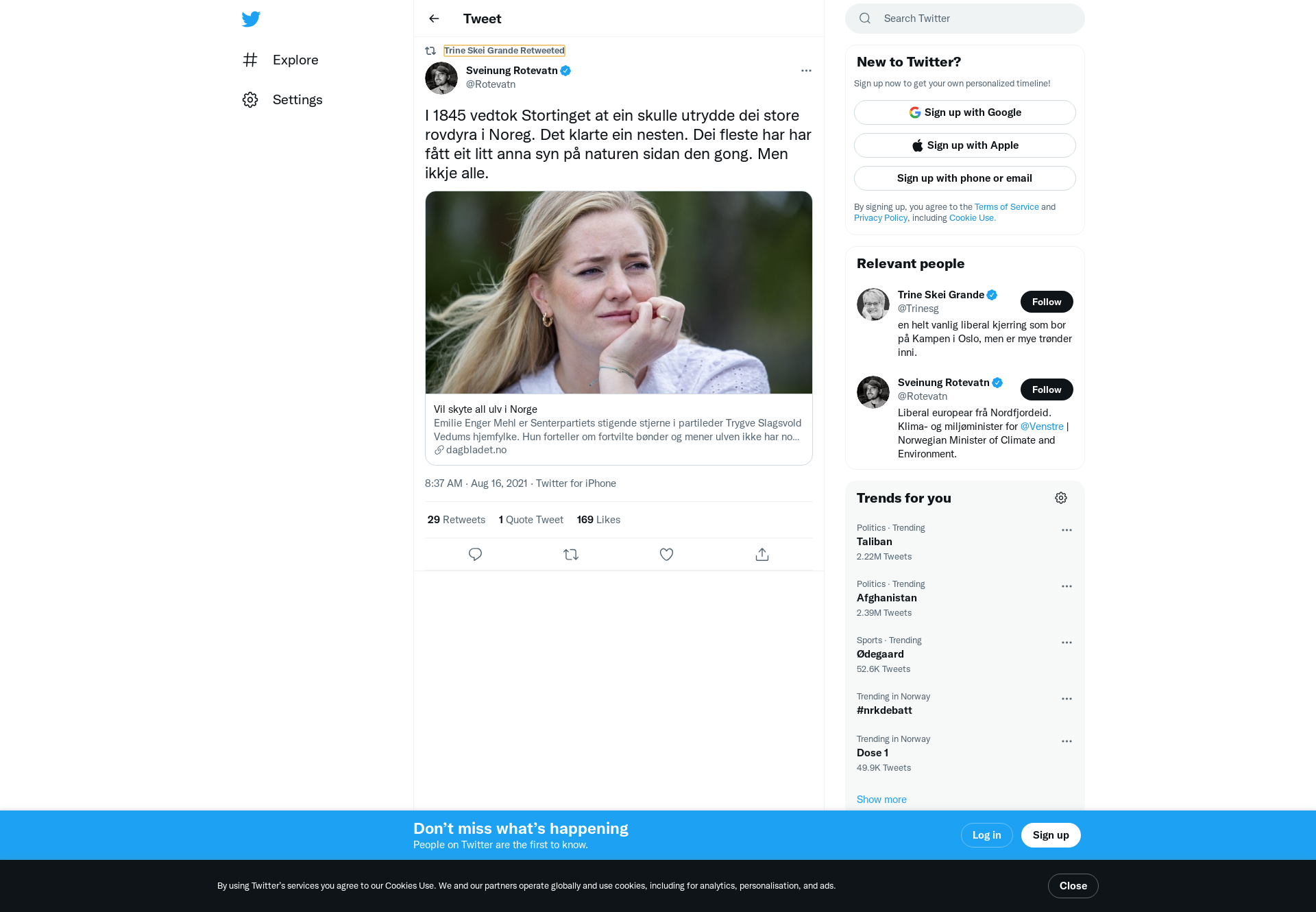Open Trine Skei Grande's name in Relevant people
The width and height of the screenshot is (1316, 912).
[941, 295]
